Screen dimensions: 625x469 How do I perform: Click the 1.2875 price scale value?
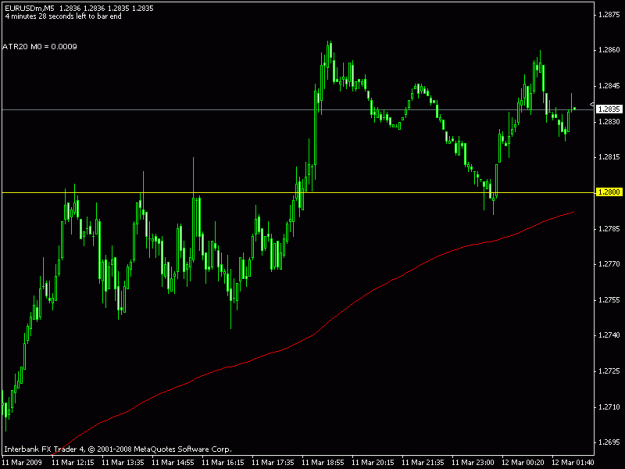click(609, 15)
